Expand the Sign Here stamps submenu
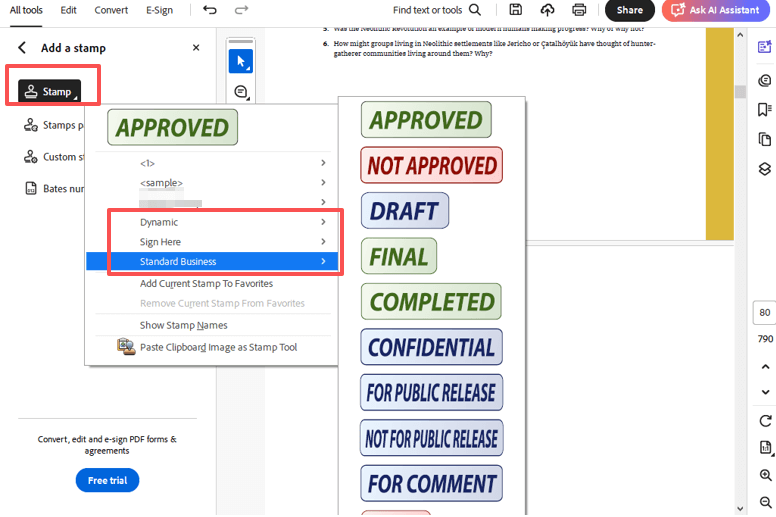This screenshot has height=517, width=776. point(213,242)
